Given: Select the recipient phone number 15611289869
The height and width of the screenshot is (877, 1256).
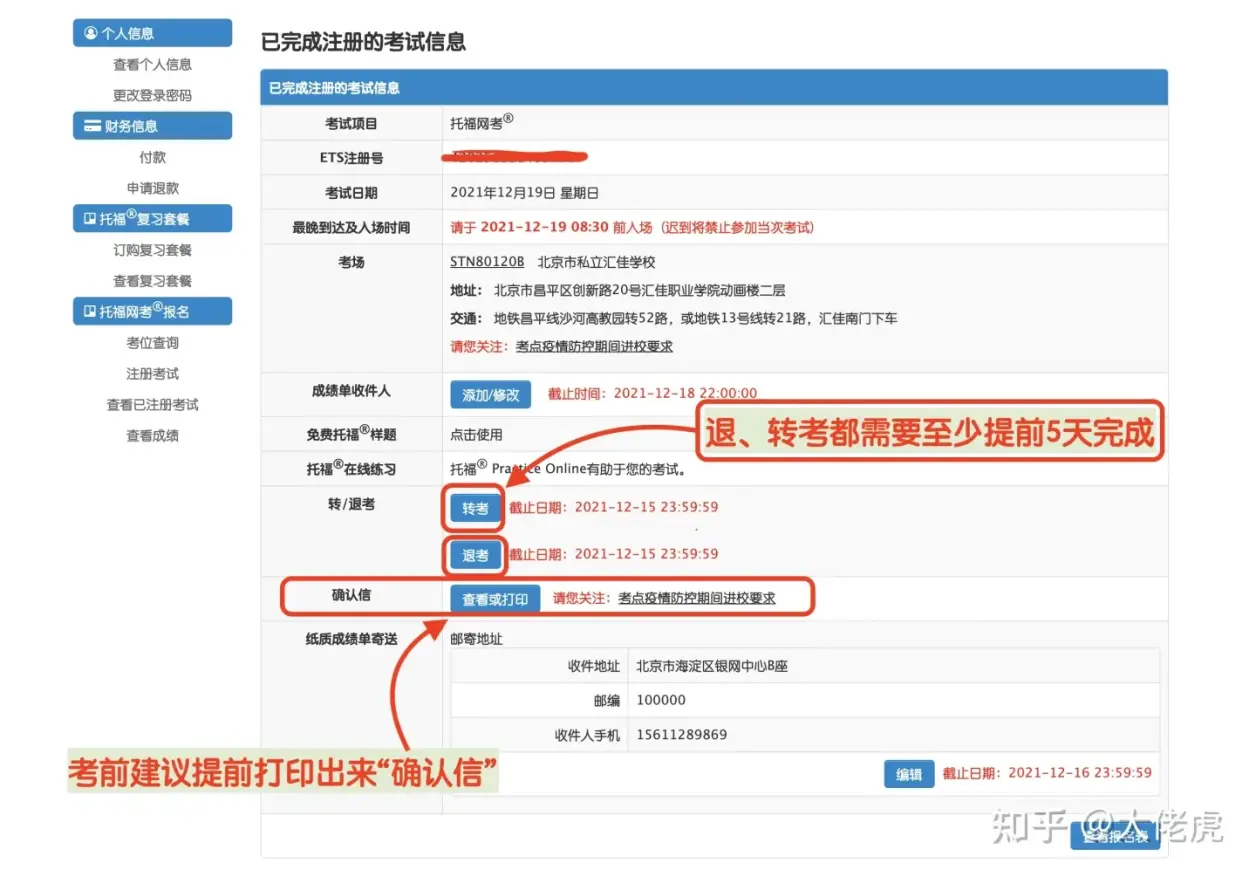Looking at the screenshot, I should [x=682, y=735].
